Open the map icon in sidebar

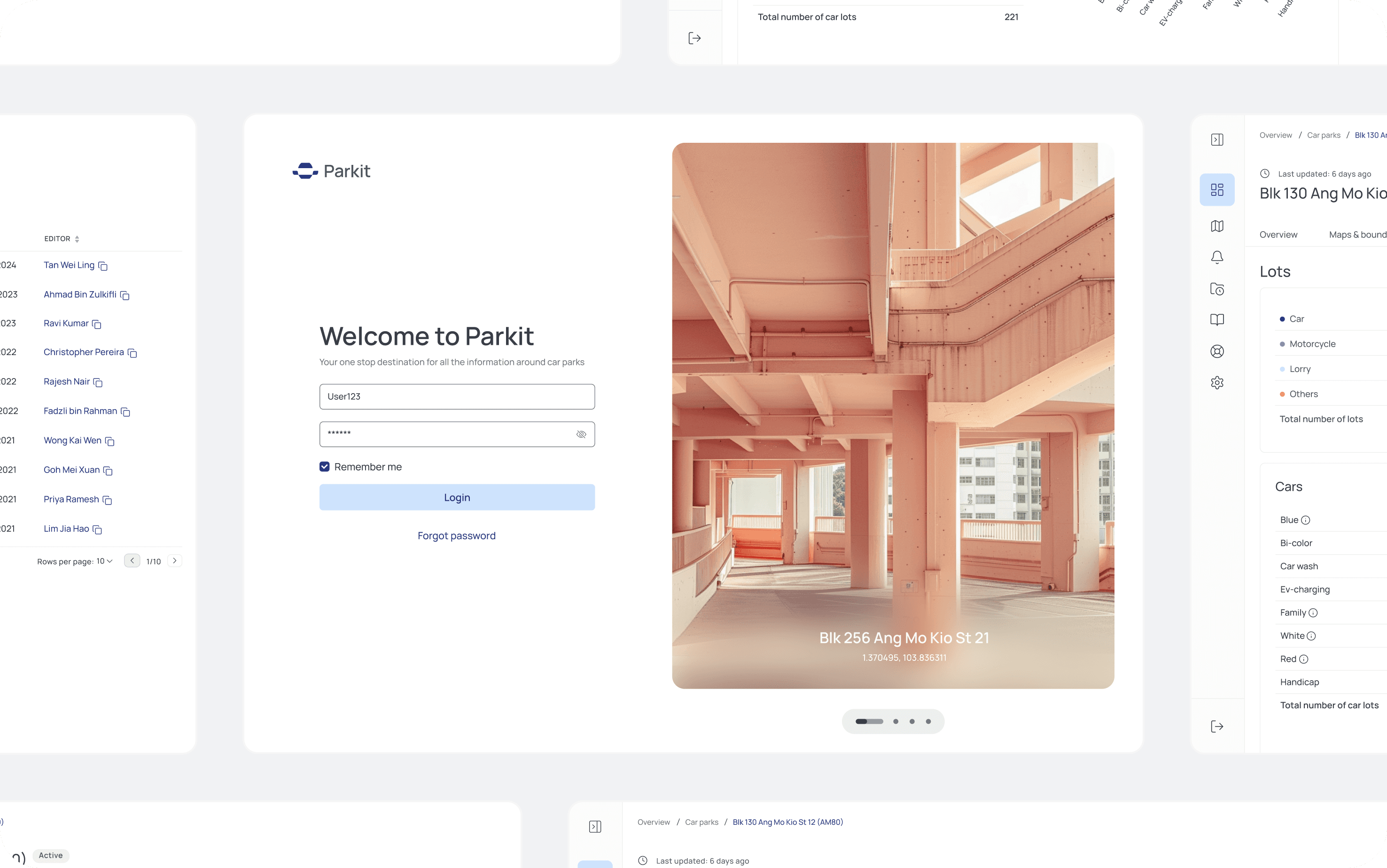click(x=1216, y=226)
